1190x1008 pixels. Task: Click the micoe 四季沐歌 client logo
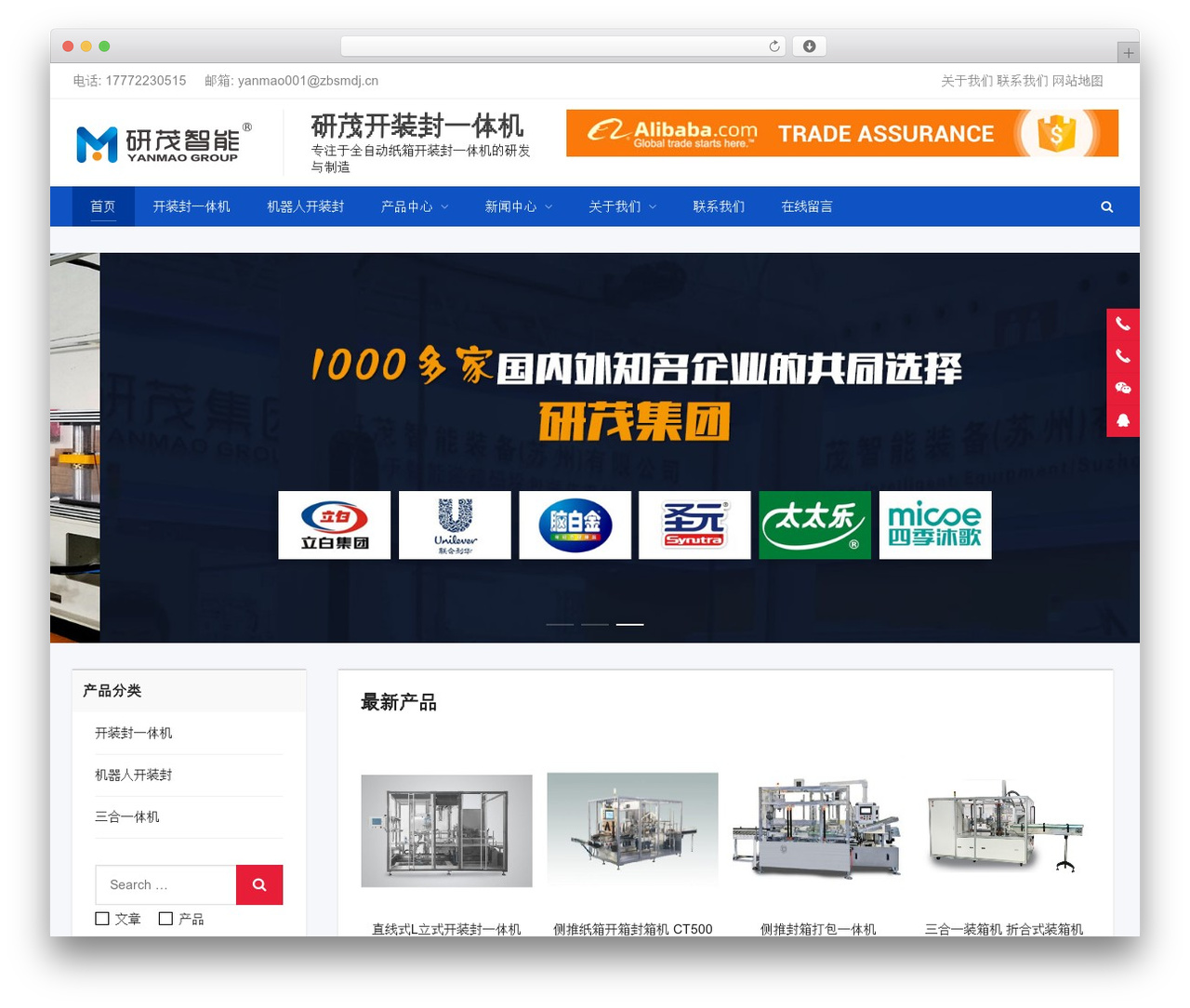(935, 525)
